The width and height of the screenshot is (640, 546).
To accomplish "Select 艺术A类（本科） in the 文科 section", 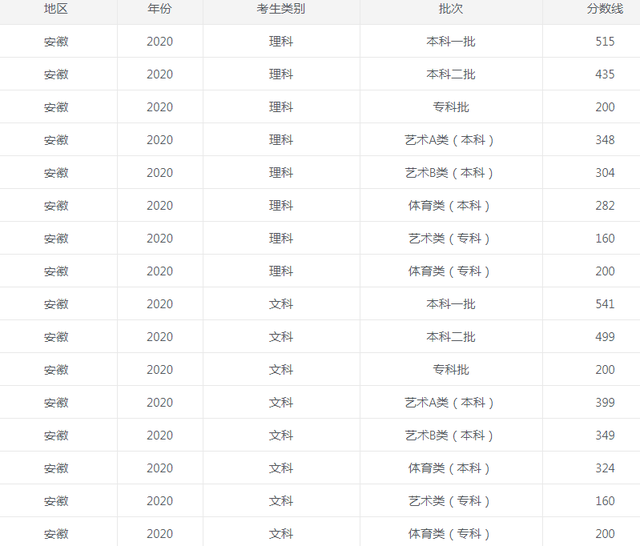I will click(450, 403).
